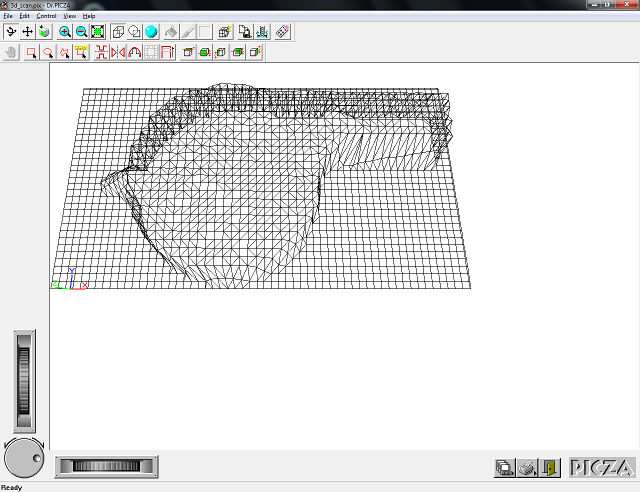Screen dimensions: 640x492
Task: Click the green-sided cube view icon
Action: point(44,32)
